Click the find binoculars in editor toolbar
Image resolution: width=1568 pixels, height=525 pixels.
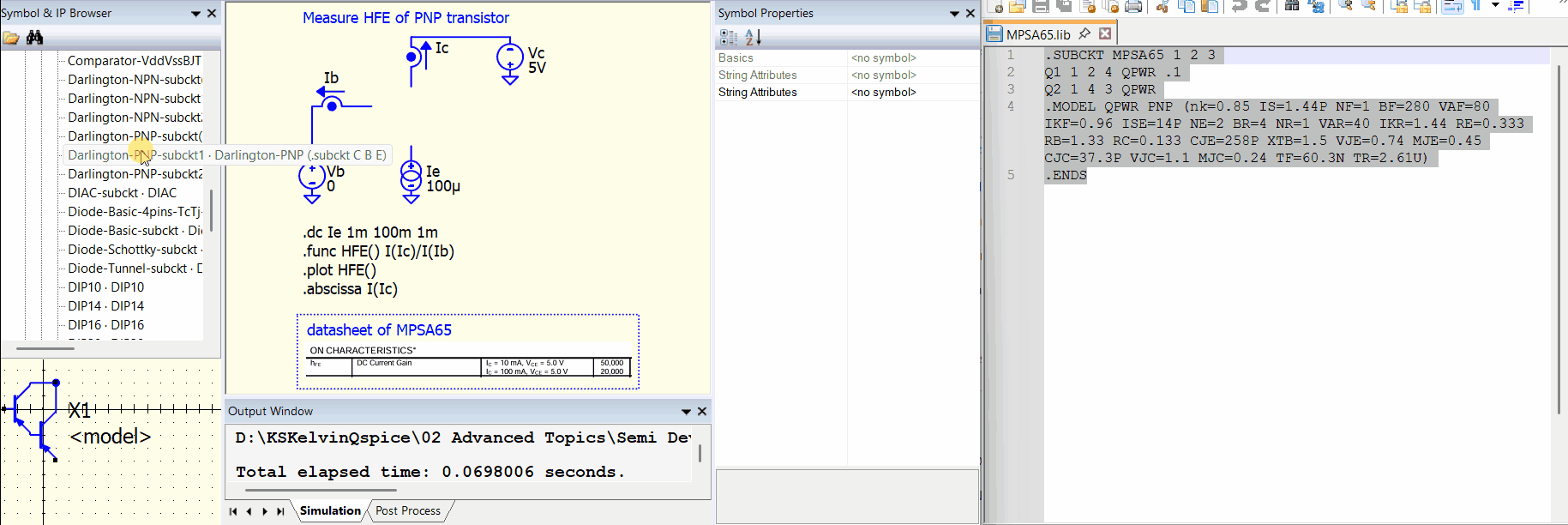1292,7
